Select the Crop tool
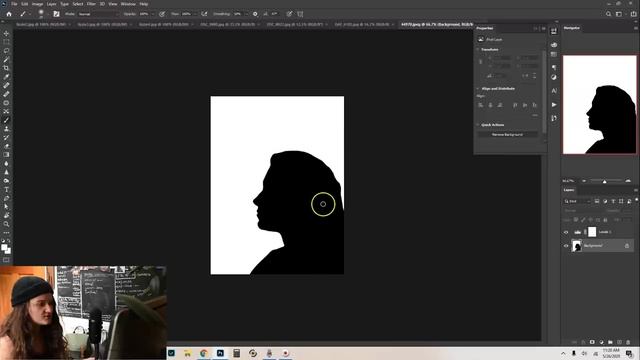 click(x=6, y=68)
